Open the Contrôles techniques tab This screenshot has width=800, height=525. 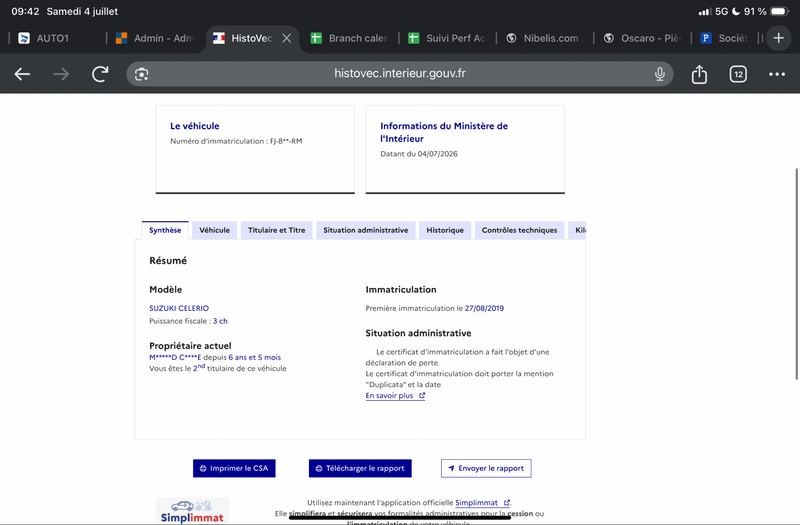tap(519, 230)
